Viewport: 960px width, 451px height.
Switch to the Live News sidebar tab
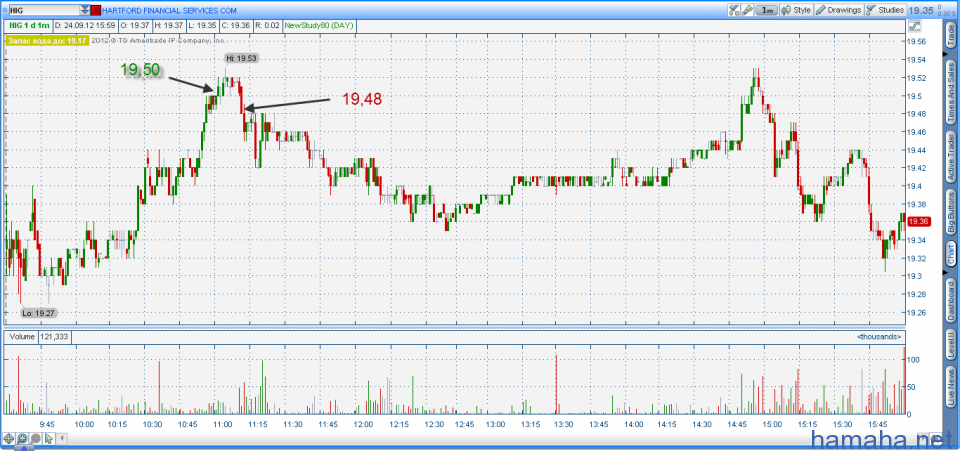pos(951,387)
